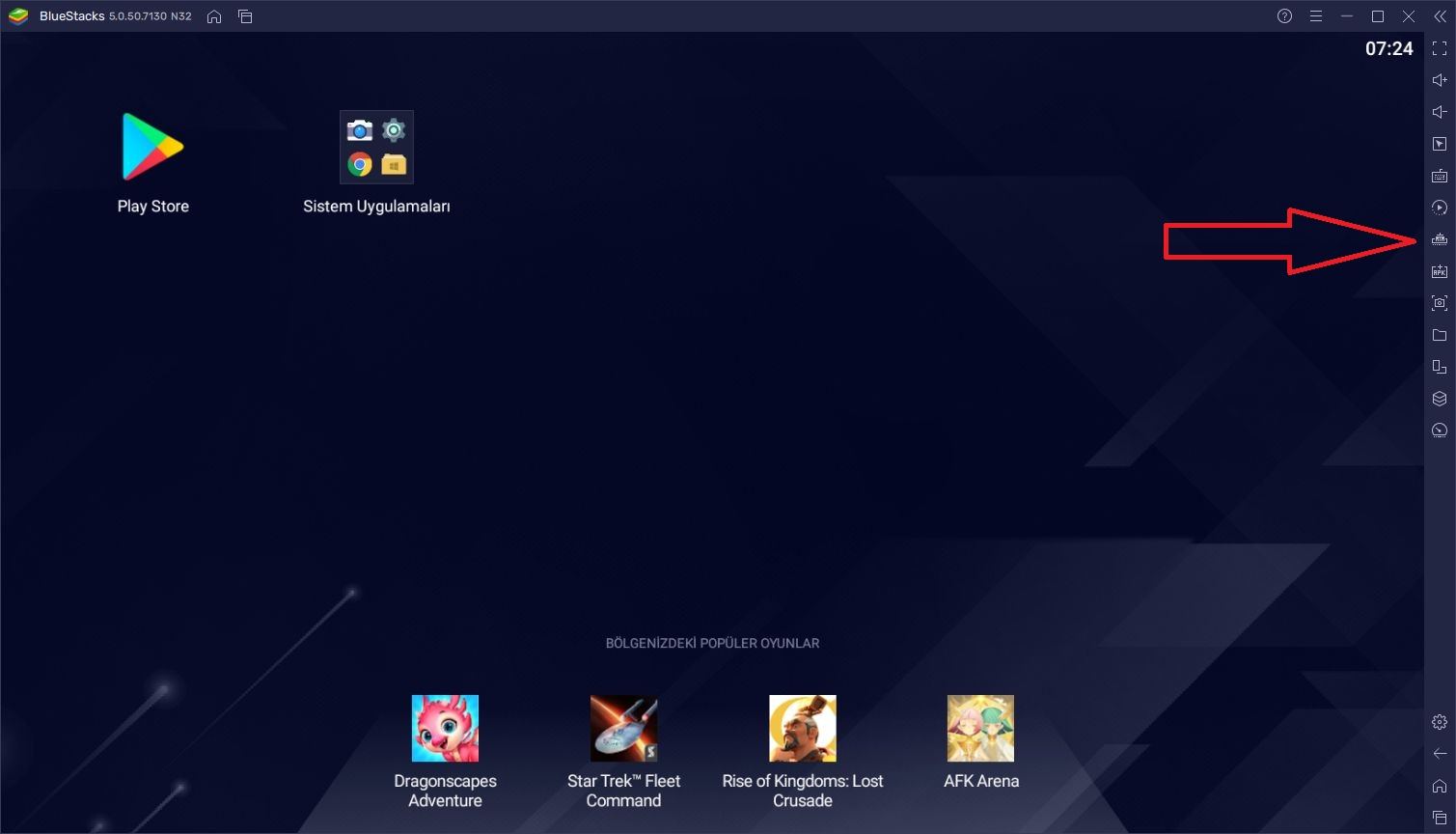
Task: Take a screenshot with the camera icon
Action: tap(1440, 303)
